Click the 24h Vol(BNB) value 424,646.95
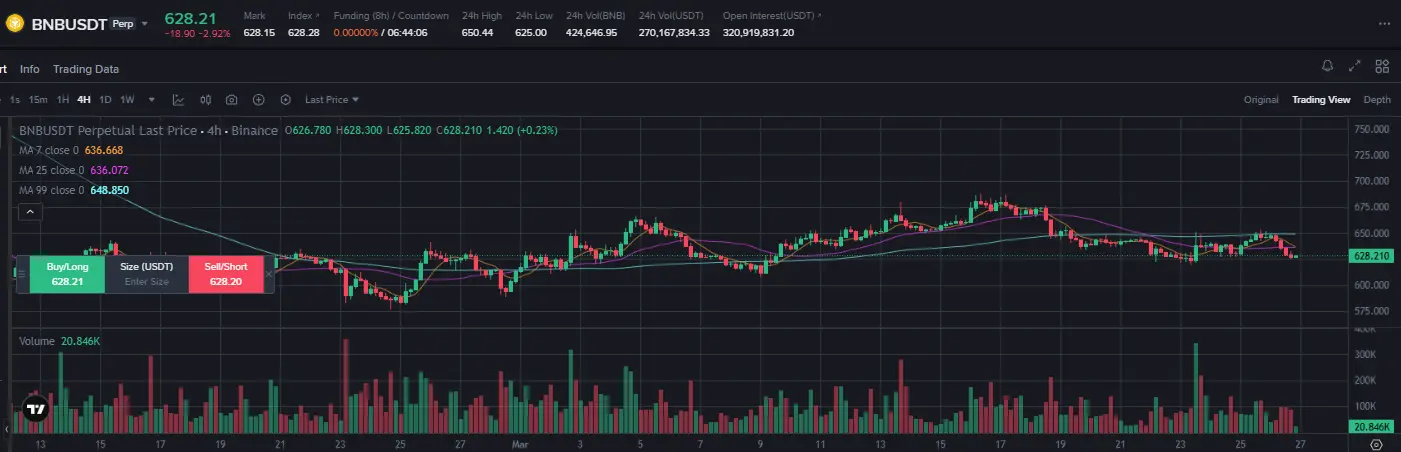This screenshot has width=1401, height=452. pos(592,33)
